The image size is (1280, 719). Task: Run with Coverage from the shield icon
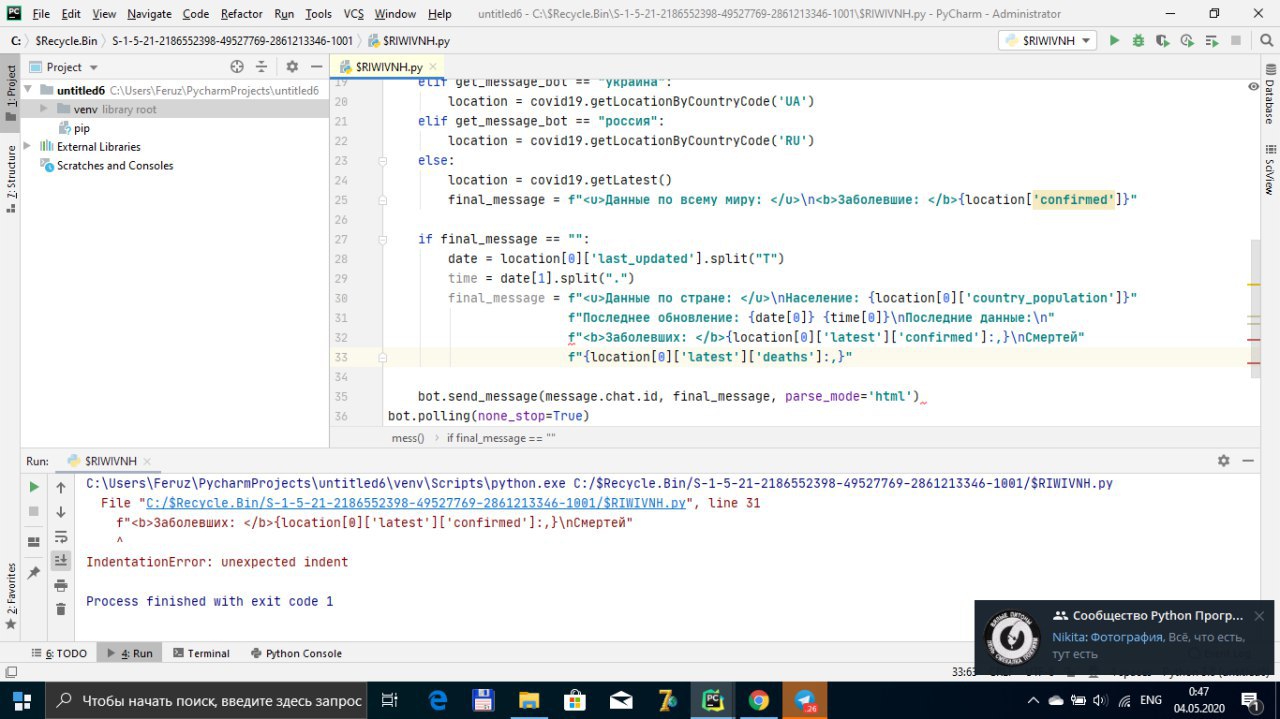[x=1162, y=41]
